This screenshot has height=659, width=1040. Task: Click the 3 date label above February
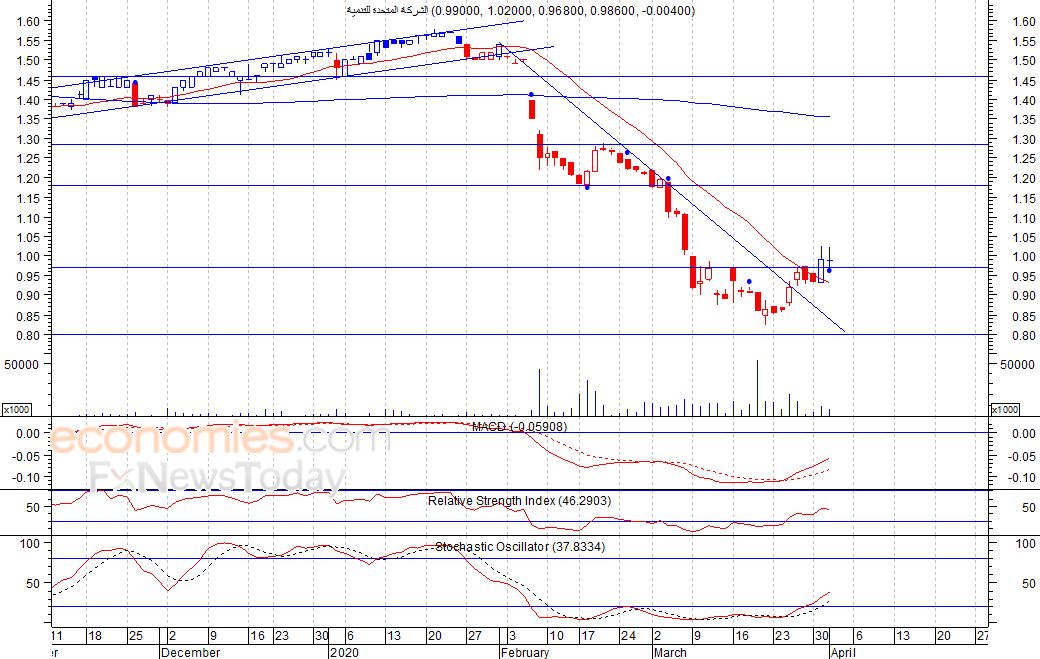point(512,636)
